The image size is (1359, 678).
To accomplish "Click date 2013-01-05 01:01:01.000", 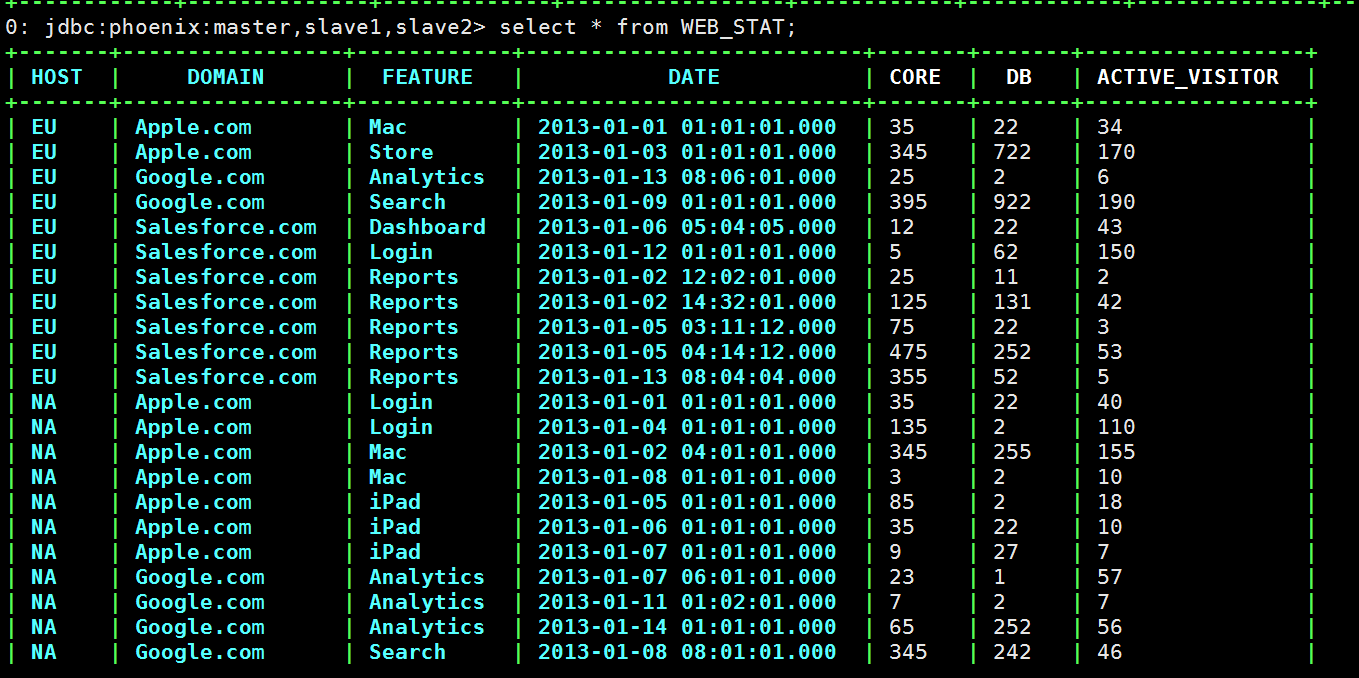I will click(x=687, y=502).
